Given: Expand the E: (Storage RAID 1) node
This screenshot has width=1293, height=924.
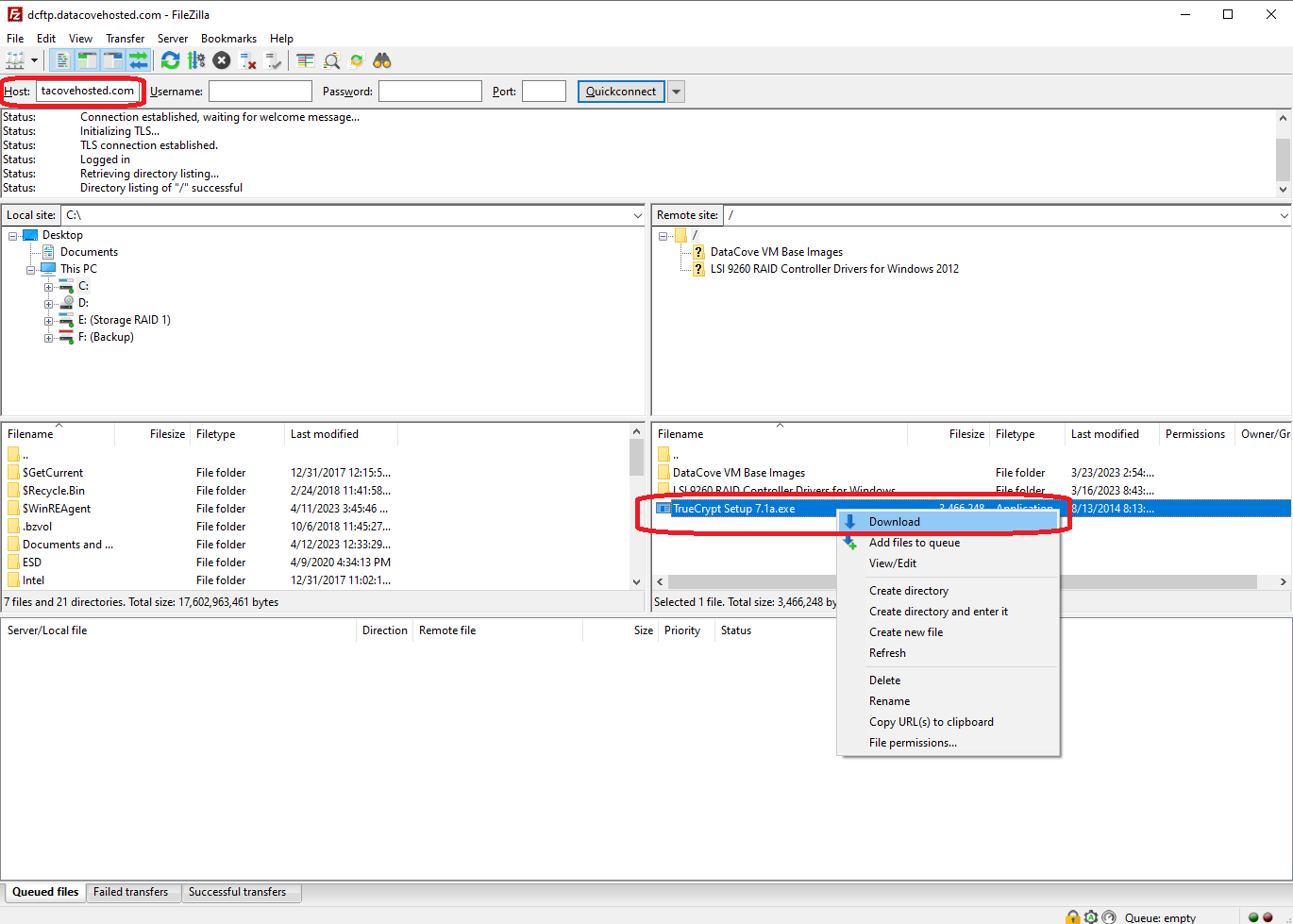Looking at the screenshot, I should point(49,321).
